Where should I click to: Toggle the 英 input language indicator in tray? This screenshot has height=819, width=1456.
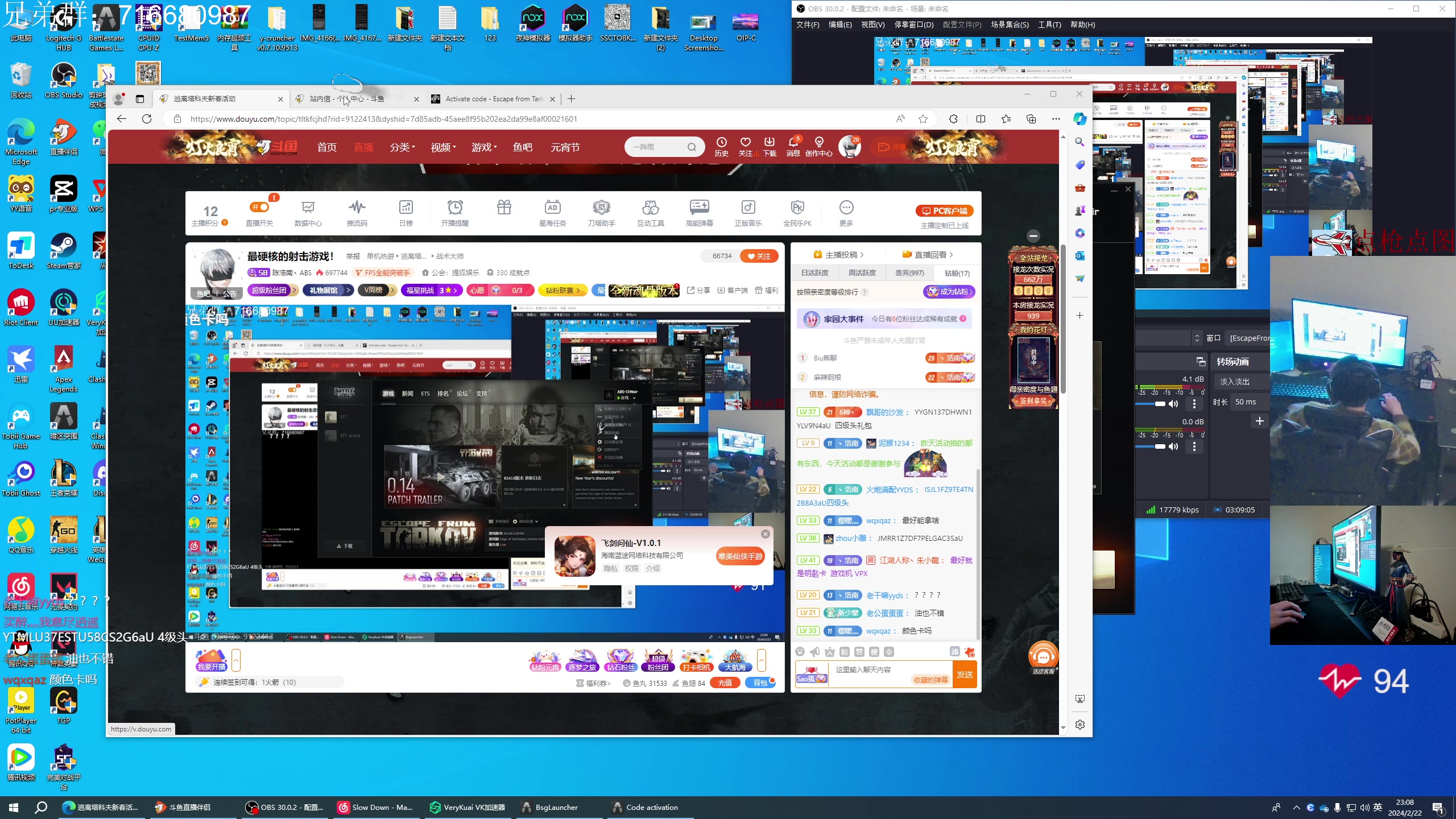[x=1378, y=808]
